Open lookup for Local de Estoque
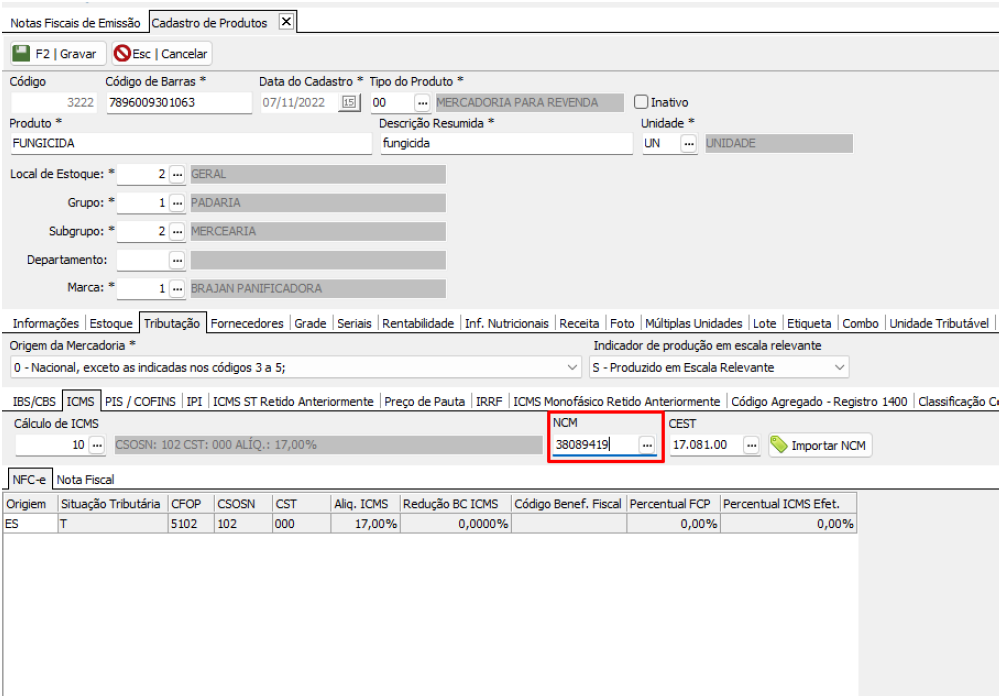This screenshot has height=699, width=1001. [x=177, y=174]
